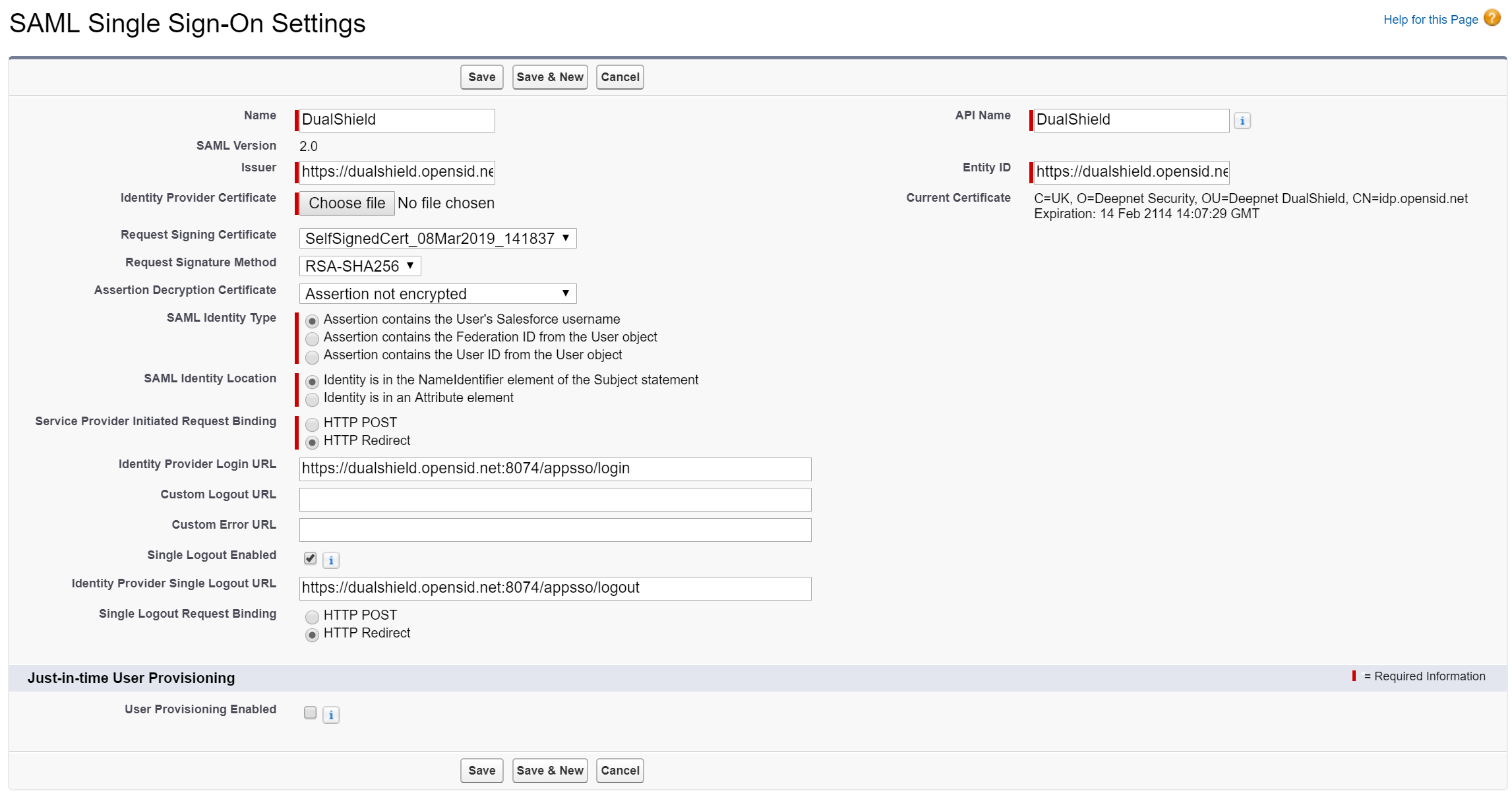Click the info icon beside API Name

coord(1242,121)
